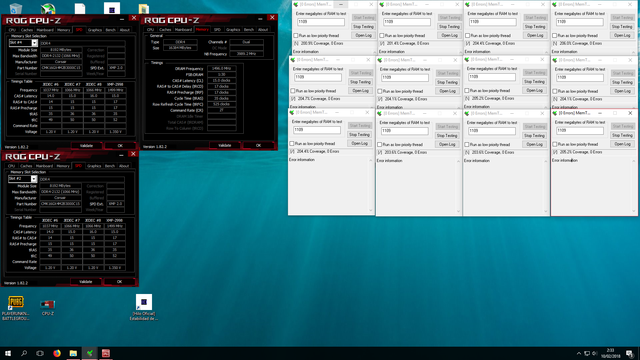Expand the Slot #2 memory slot dropdown
Image resolution: width=640 pixels, height=360 pixels.
33,179
